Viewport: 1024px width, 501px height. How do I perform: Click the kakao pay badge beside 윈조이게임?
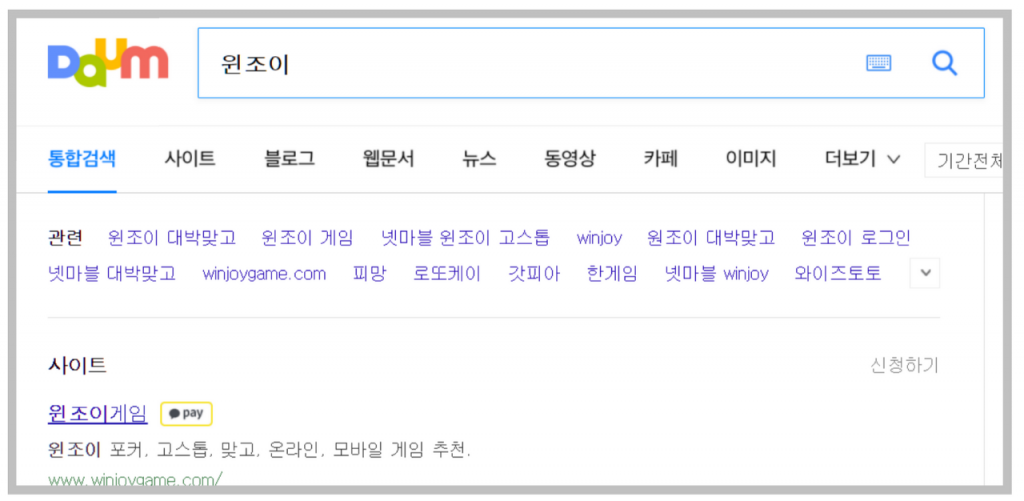point(186,413)
